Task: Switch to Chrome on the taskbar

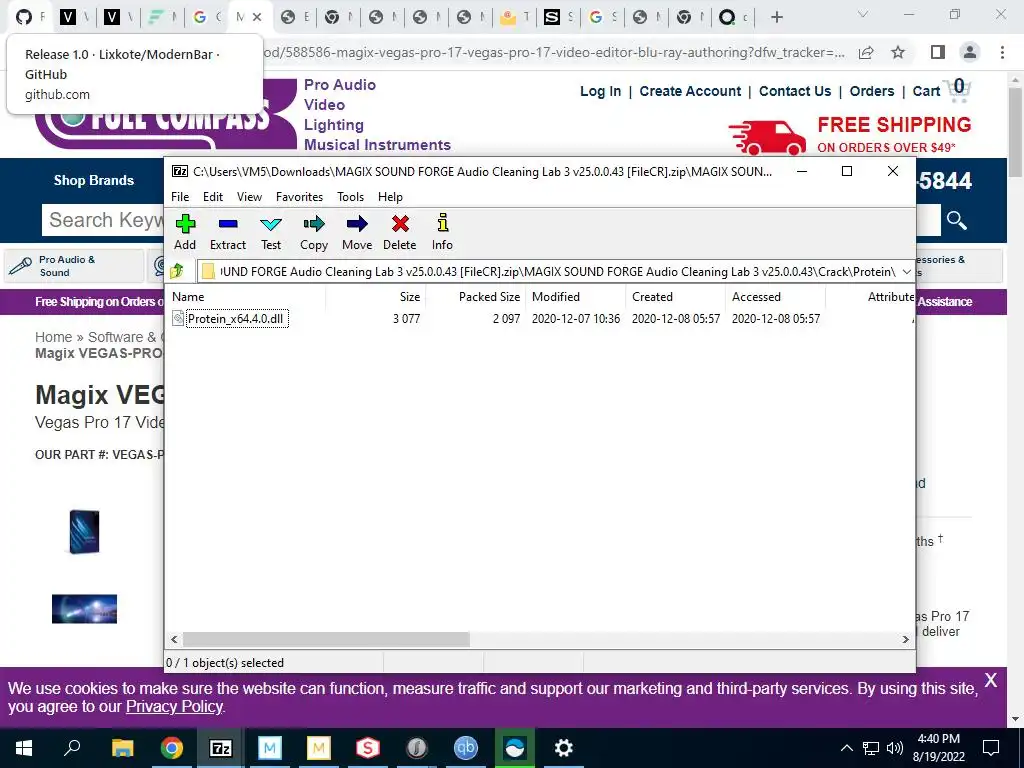Action: (x=172, y=748)
